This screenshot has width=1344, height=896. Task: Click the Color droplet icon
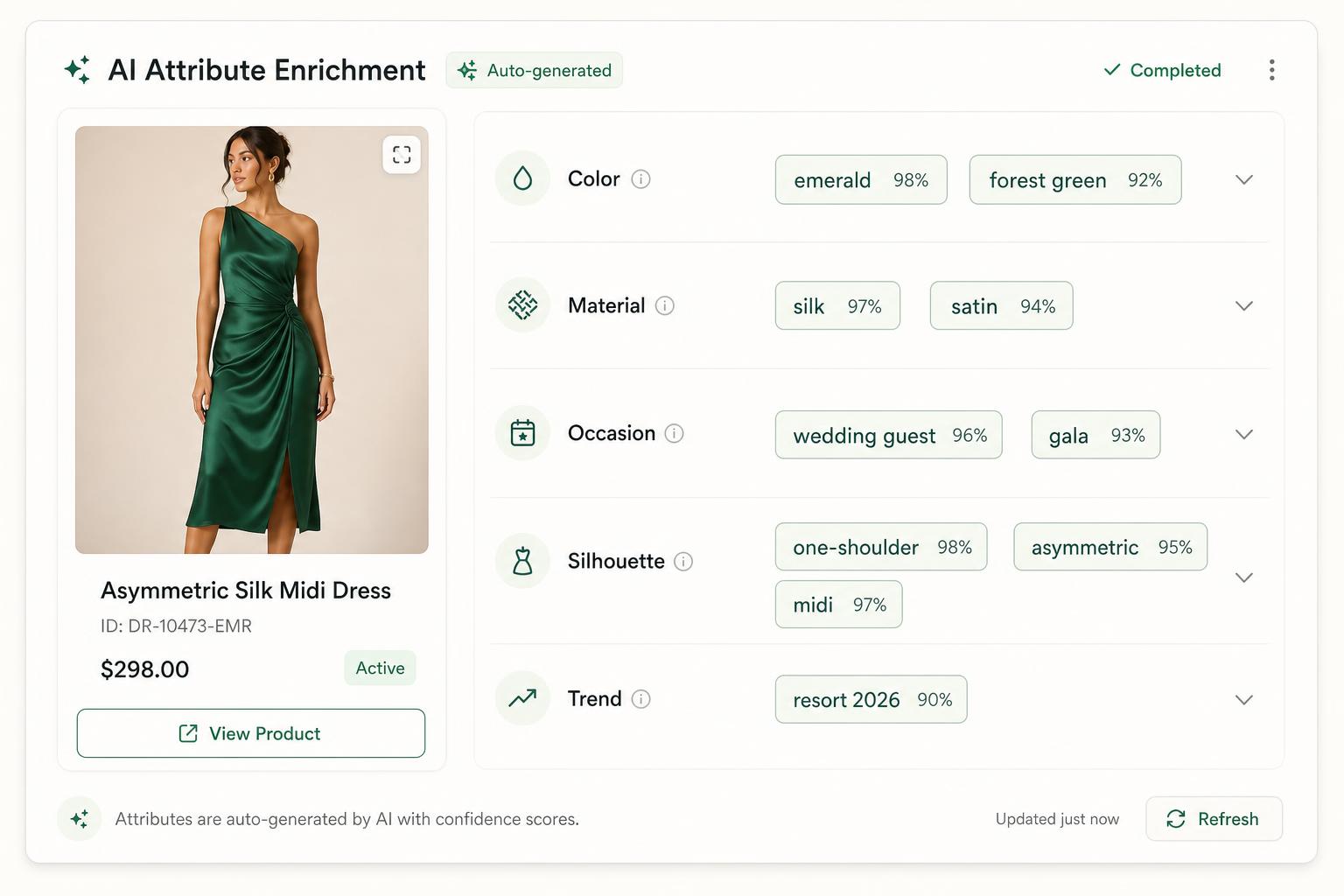click(522, 178)
